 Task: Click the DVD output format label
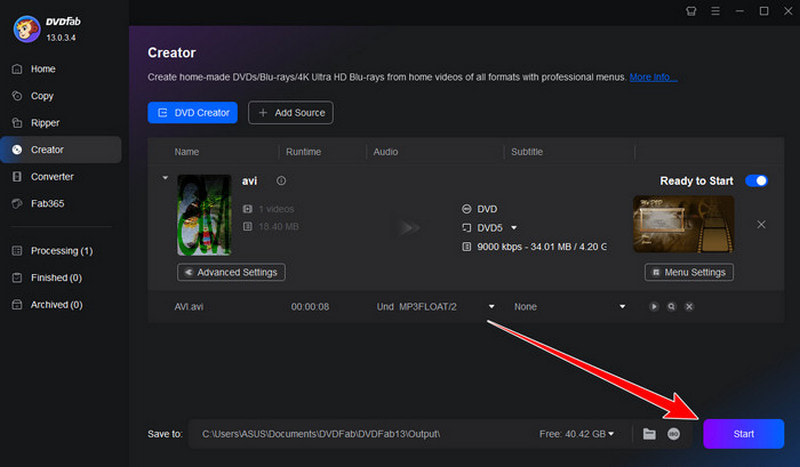click(x=487, y=209)
